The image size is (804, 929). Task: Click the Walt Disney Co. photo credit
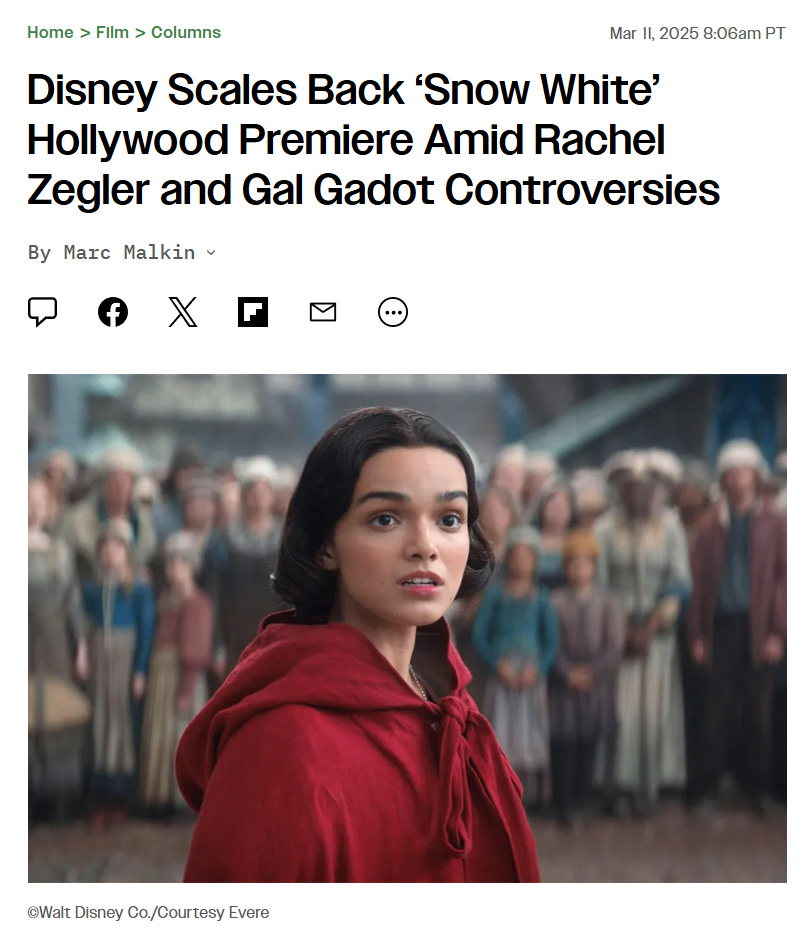click(148, 912)
